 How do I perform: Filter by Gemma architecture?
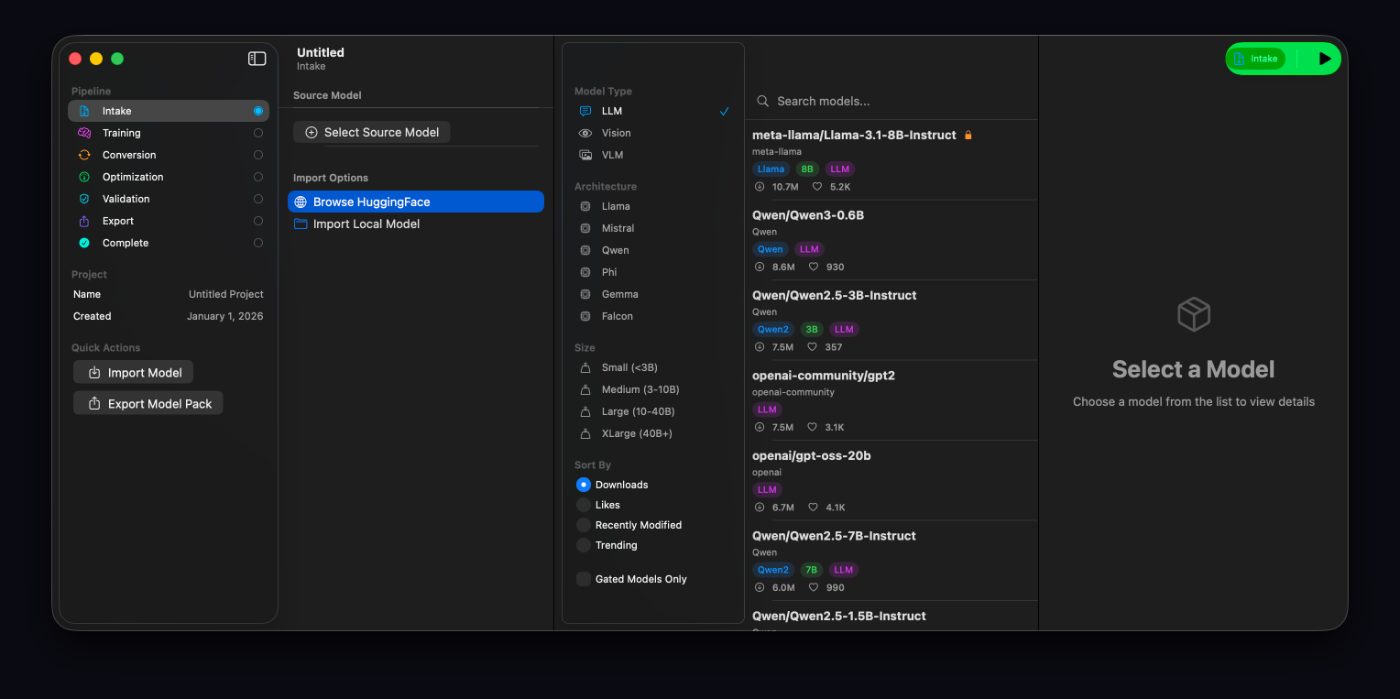click(x=654, y=294)
